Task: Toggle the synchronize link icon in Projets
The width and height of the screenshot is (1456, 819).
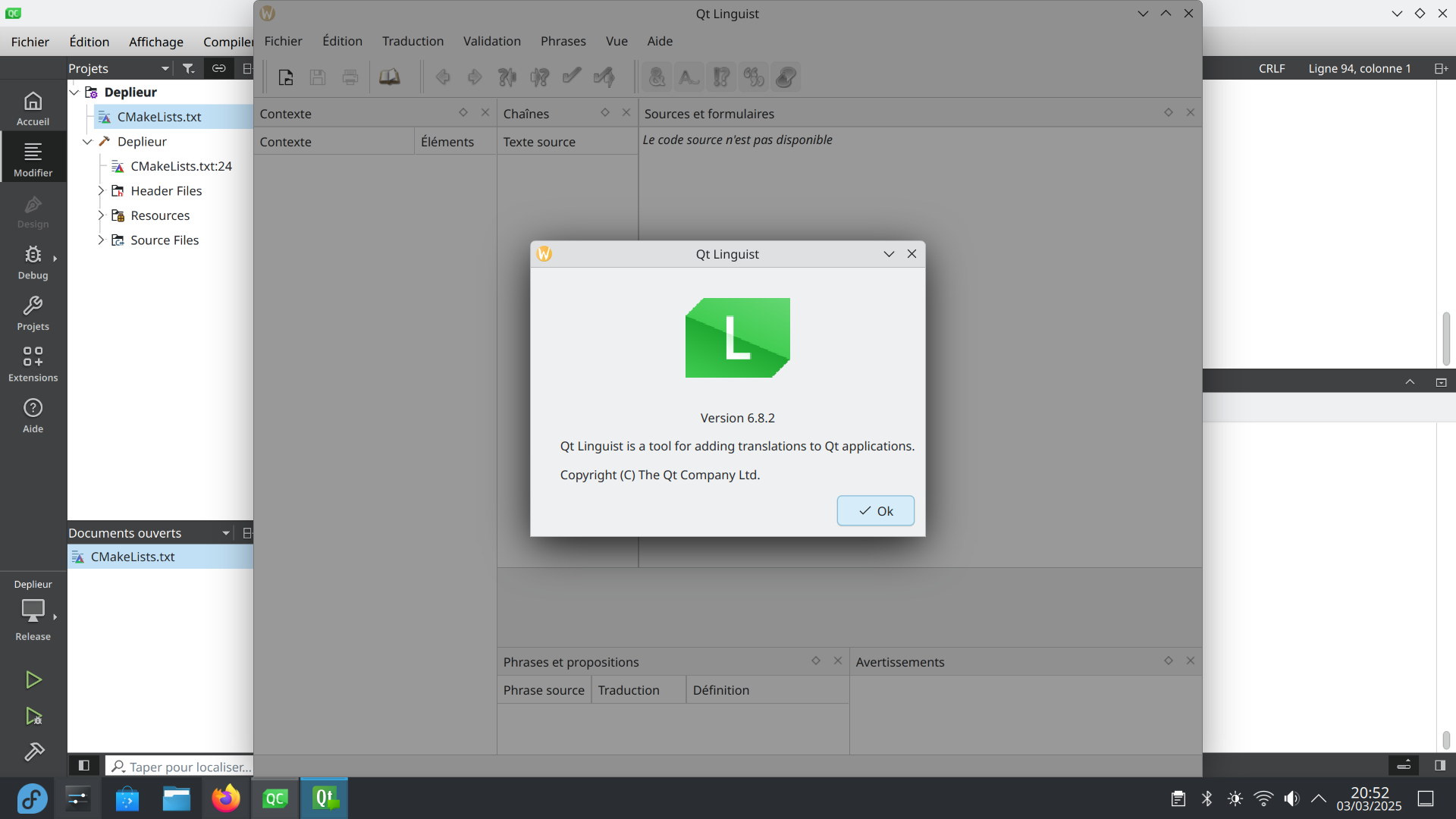Action: pos(218,68)
